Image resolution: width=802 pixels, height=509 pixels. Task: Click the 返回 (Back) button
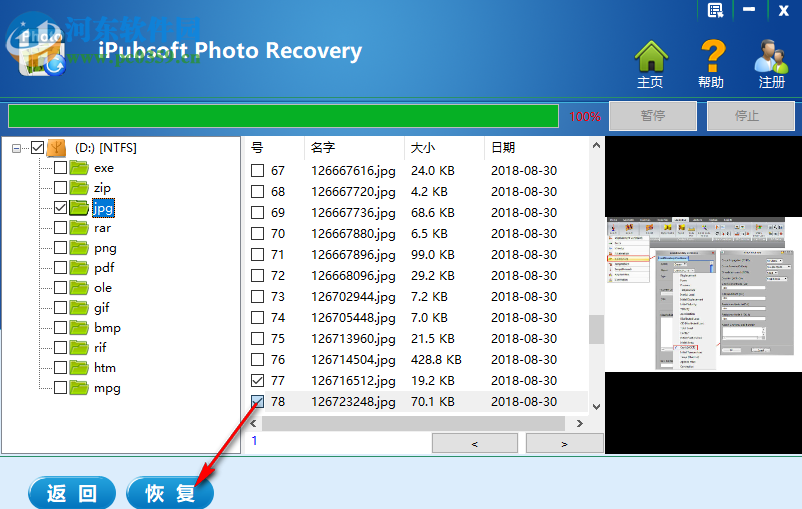click(x=72, y=493)
